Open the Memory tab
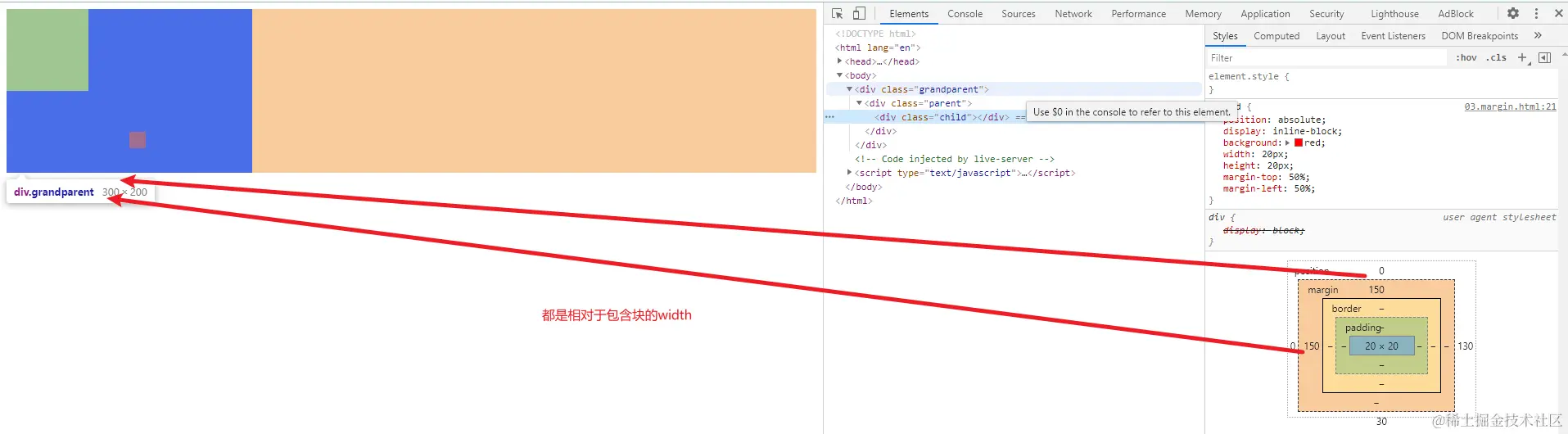This screenshot has height=434, width=1568. [x=1203, y=14]
